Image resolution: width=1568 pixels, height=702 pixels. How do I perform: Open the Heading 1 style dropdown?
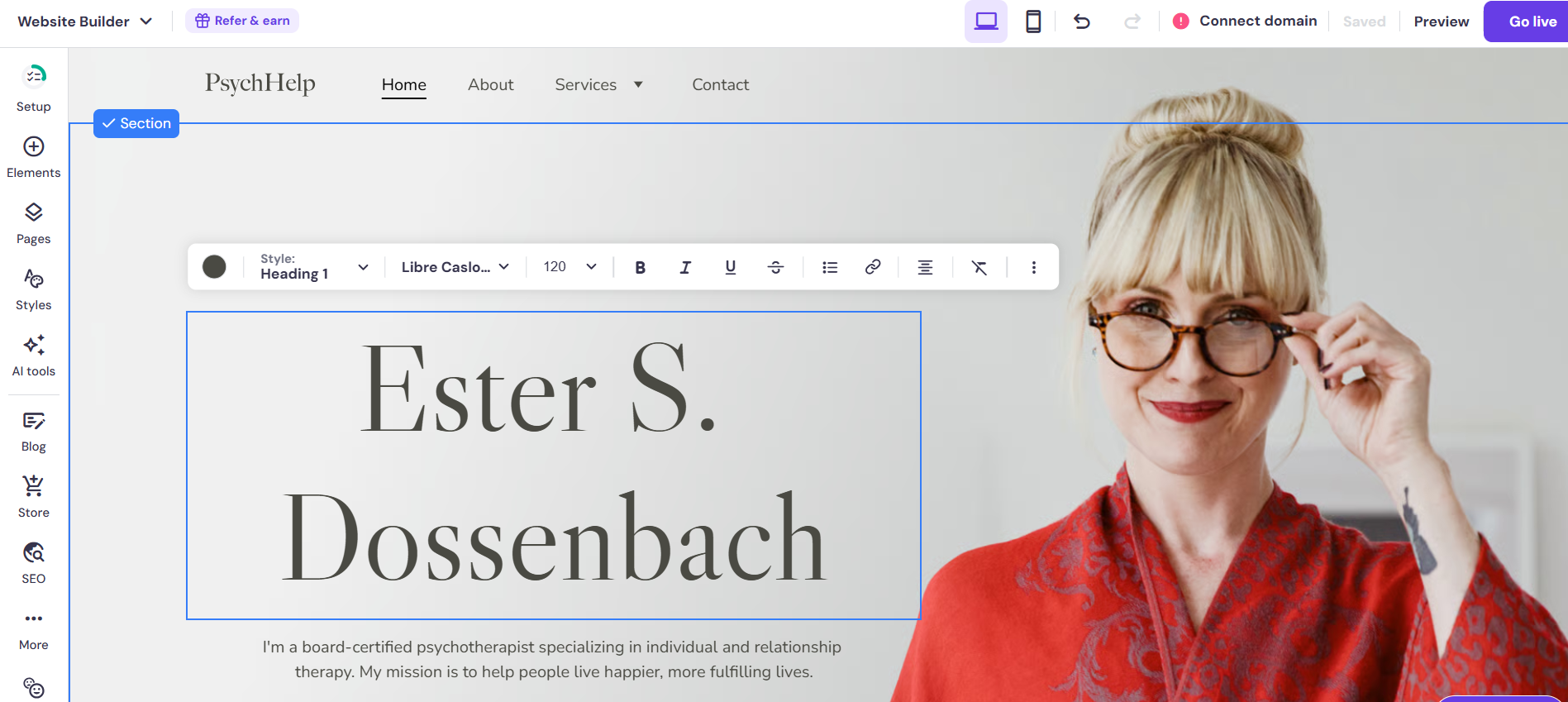pyautogui.click(x=314, y=267)
